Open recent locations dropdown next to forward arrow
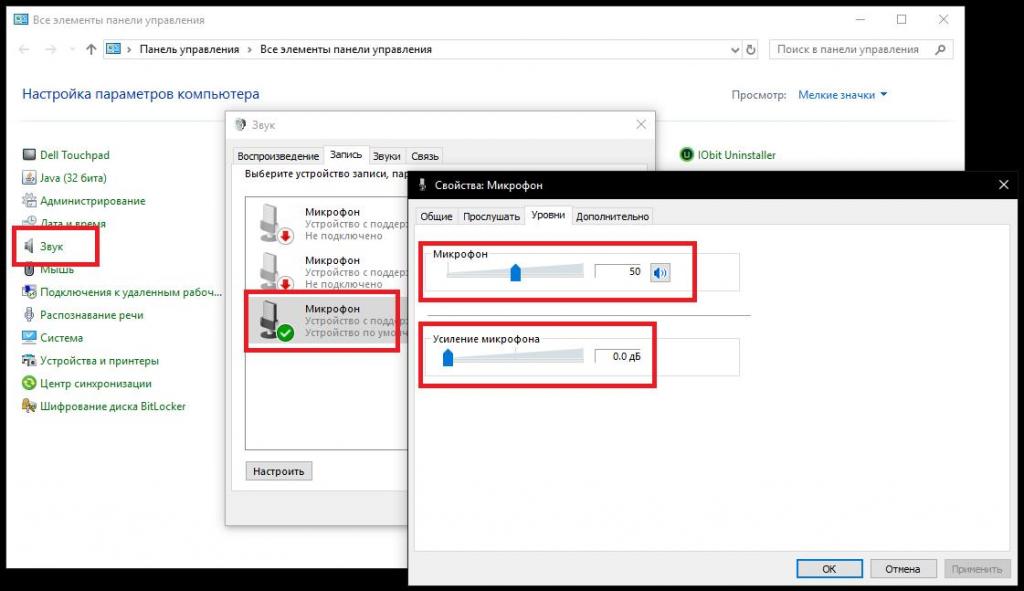 coord(72,50)
